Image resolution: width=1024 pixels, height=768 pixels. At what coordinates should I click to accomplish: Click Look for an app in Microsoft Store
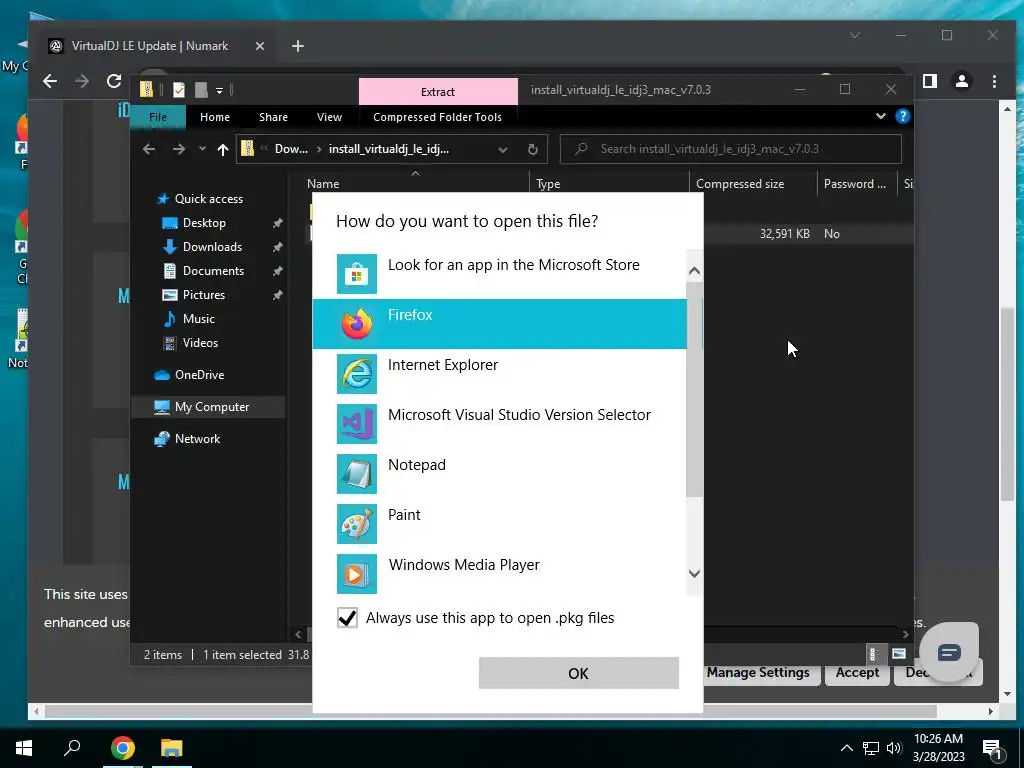click(500, 274)
